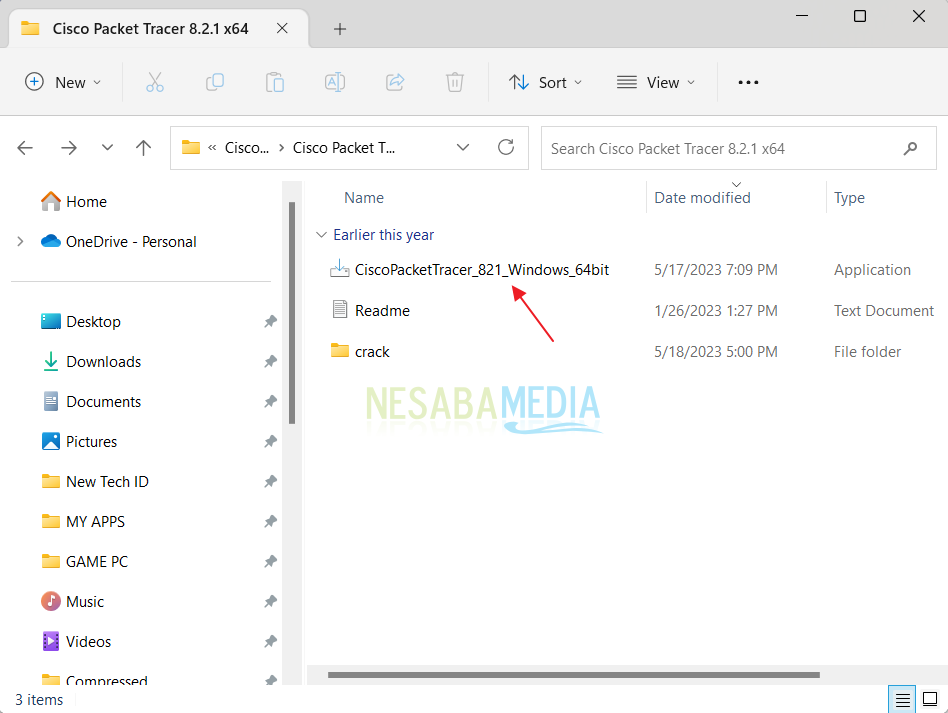Image resolution: width=948 pixels, height=713 pixels.
Task: Switch to details view layout button
Action: click(x=902, y=700)
